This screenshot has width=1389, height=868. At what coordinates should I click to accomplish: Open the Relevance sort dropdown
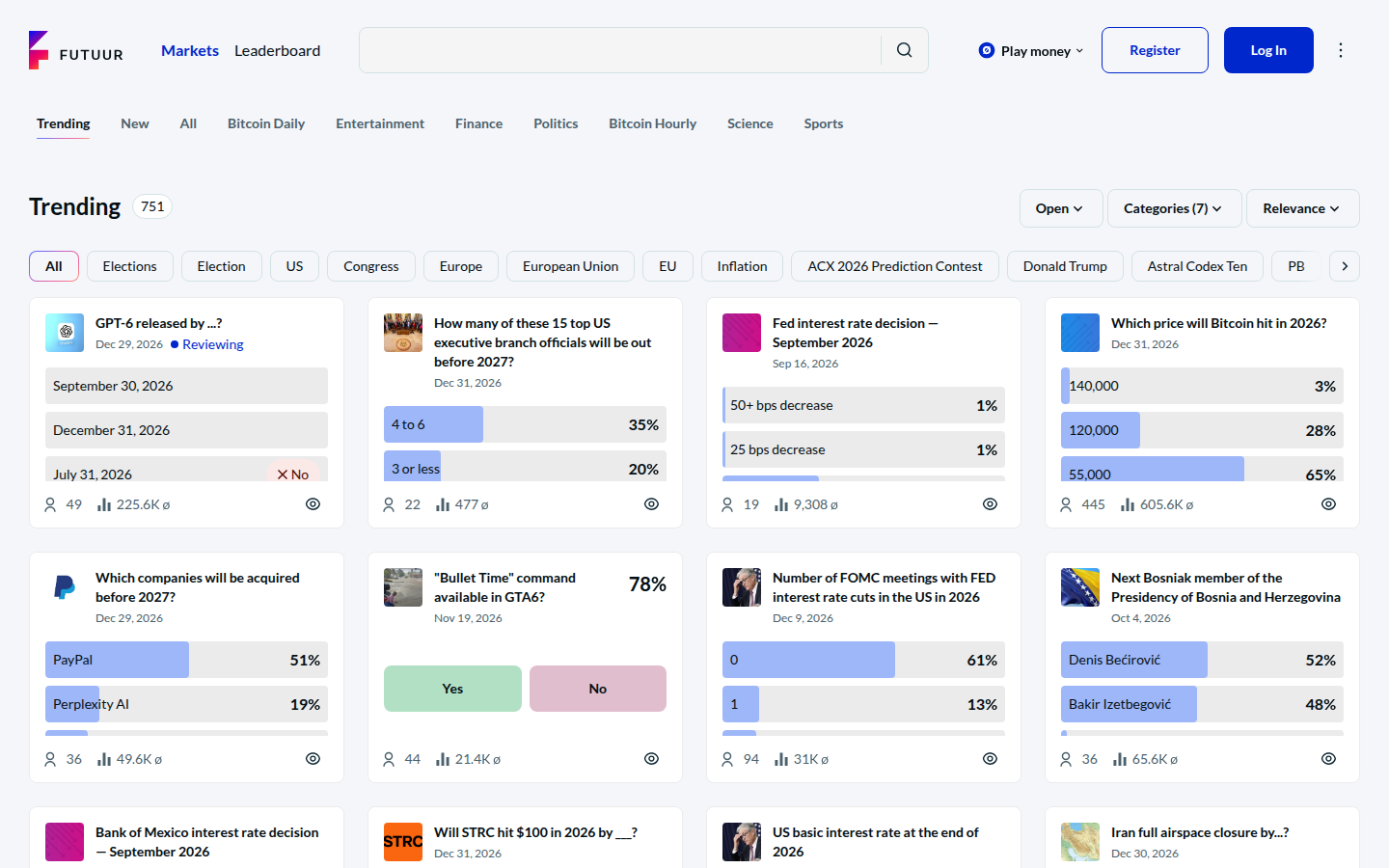(x=1302, y=208)
